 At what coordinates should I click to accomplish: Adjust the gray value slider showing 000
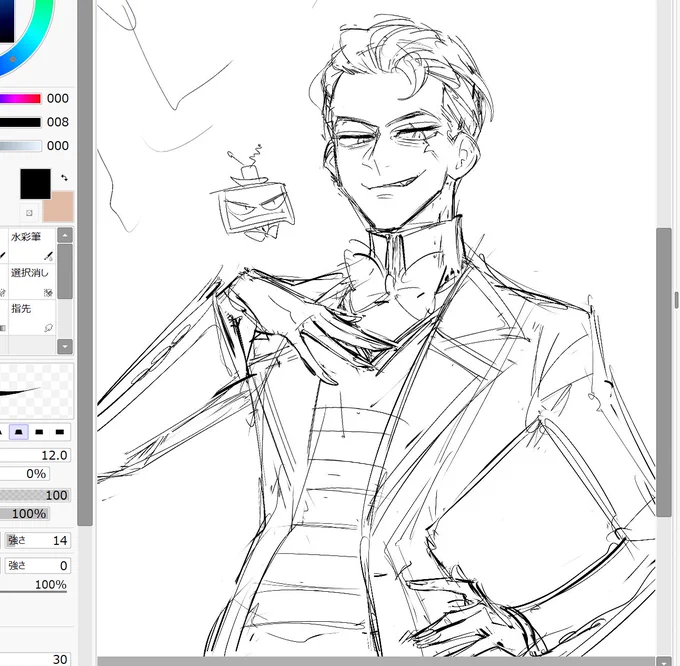(x=20, y=146)
